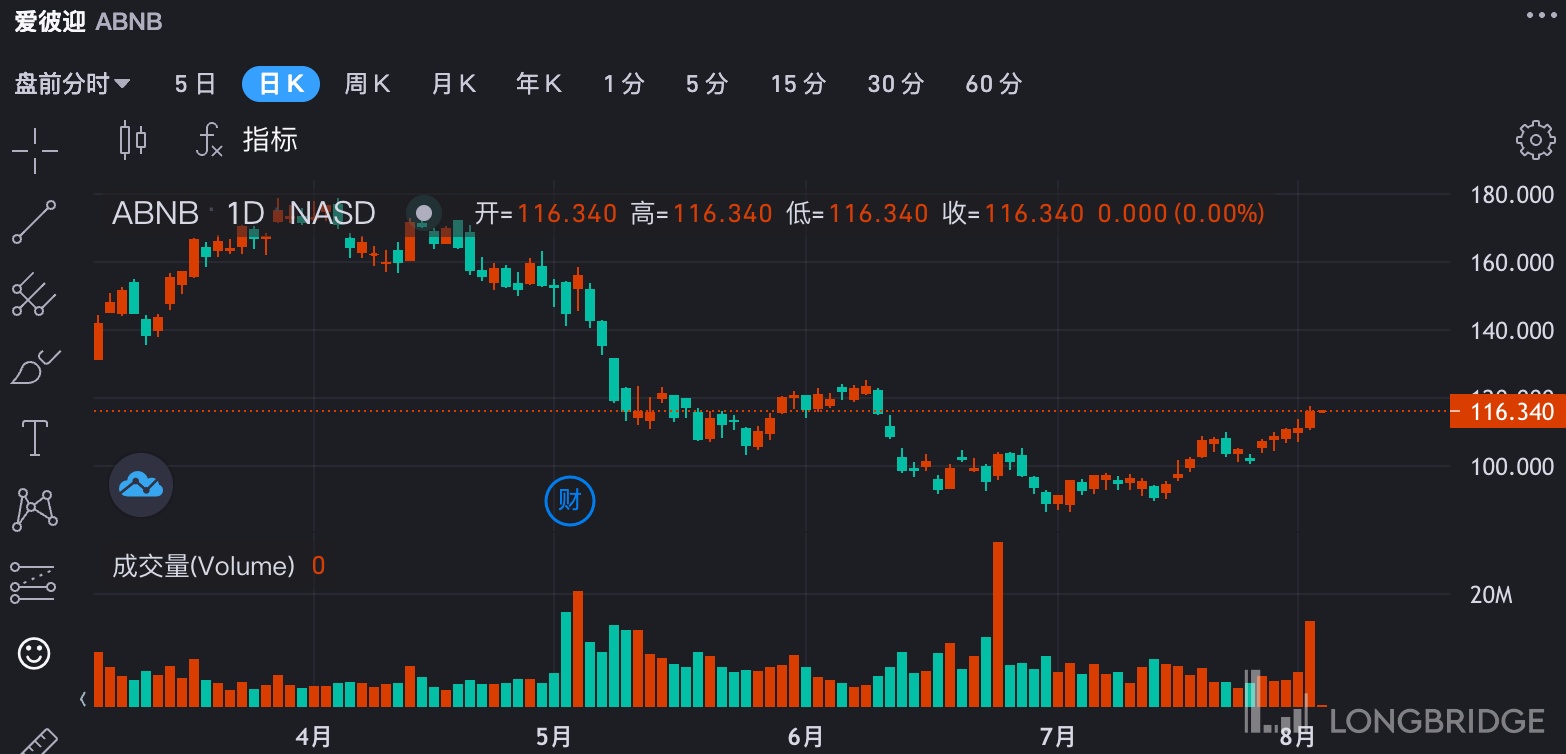The height and width of the screenshot is (754, 1566).
Task: Switch to the 5日 timeframe
Action: (x=195, y=84)
